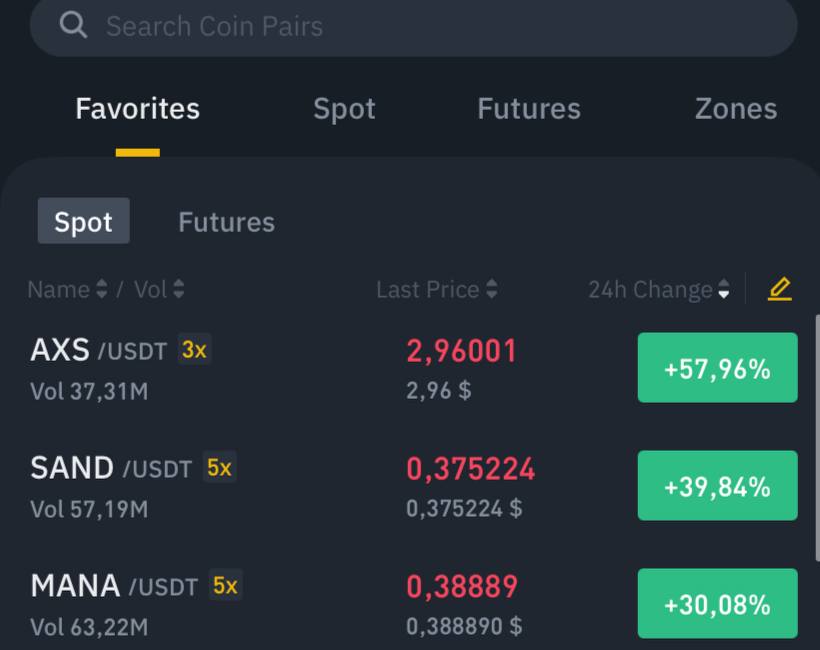Click the list scrollbar on right edge

[817, 437]
